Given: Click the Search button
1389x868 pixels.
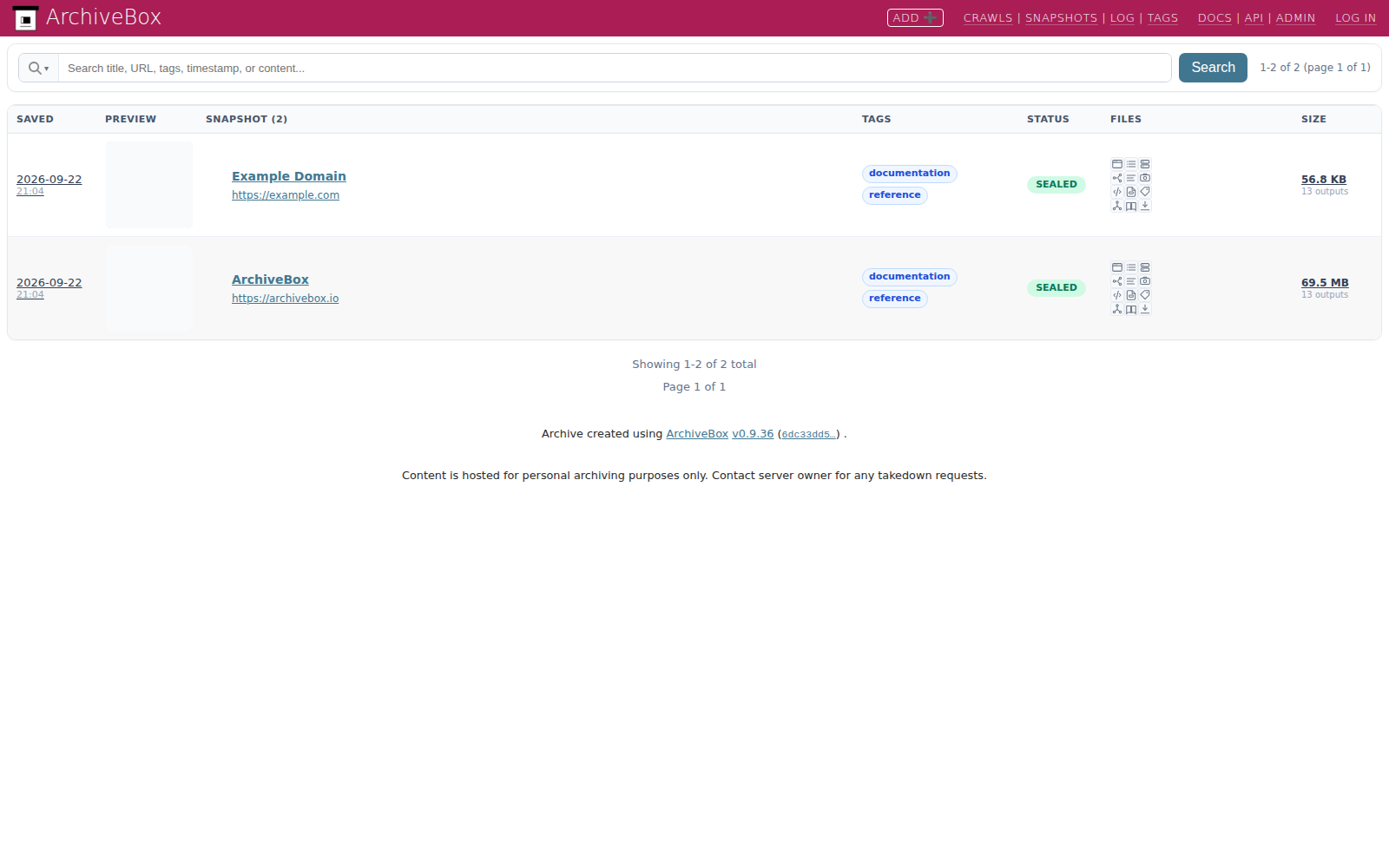Looking at the screenshot, I should (1213, 68).
